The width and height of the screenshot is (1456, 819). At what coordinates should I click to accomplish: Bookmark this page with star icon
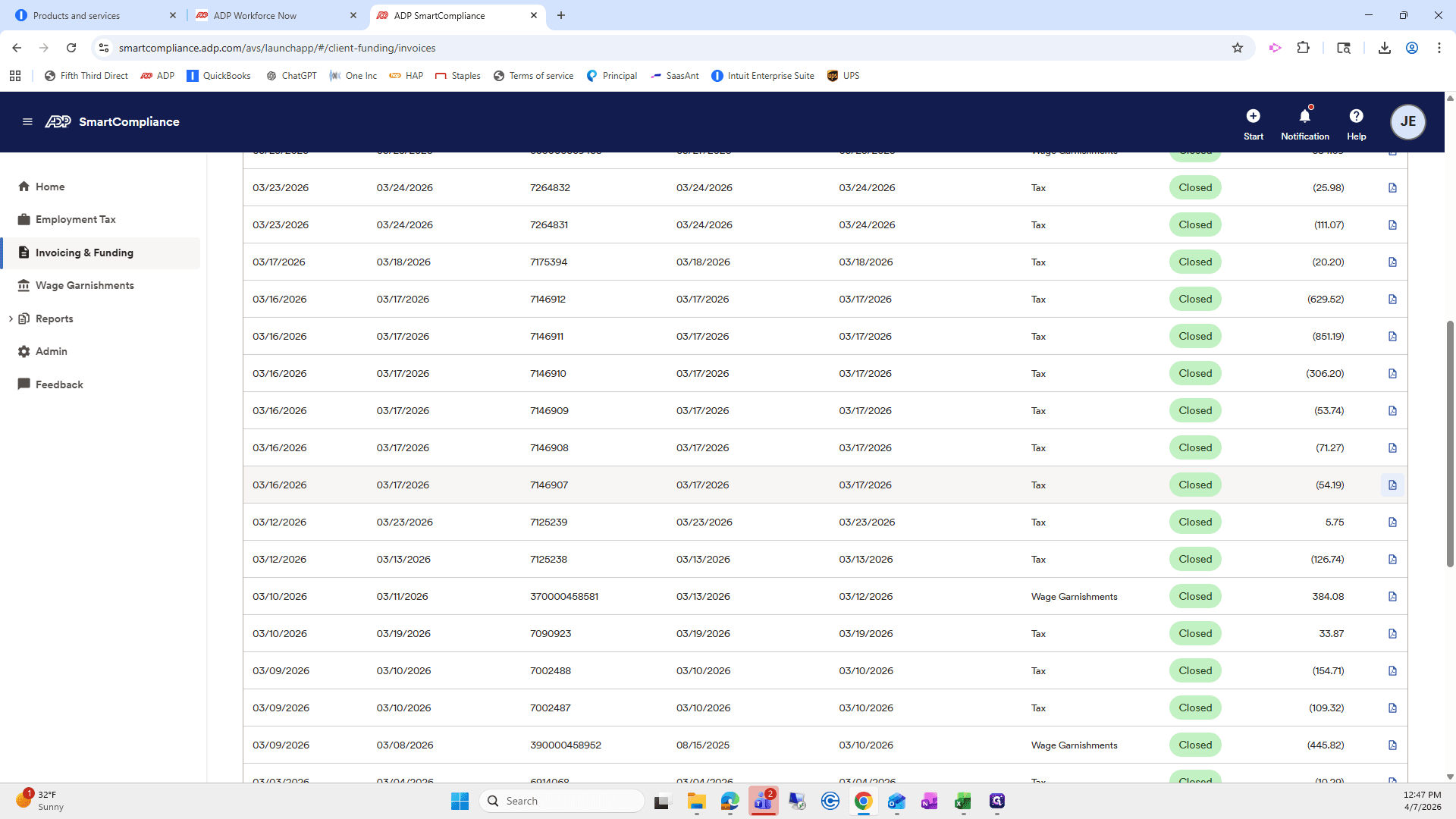[x=1238, y=48]
